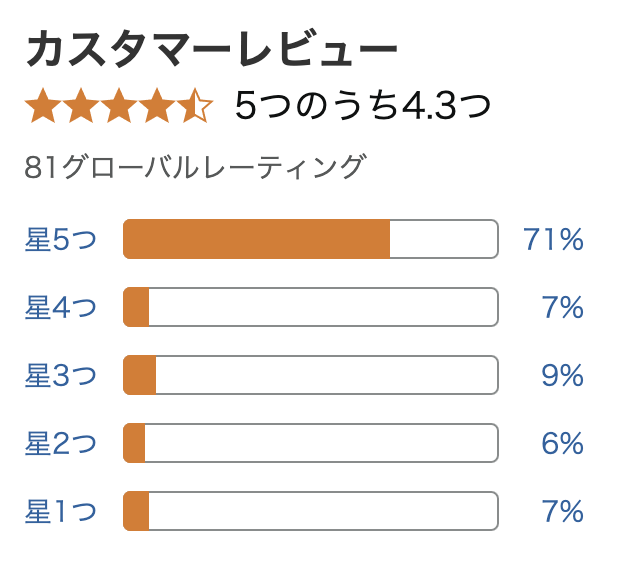Open the 星3つ reviews link

click(x=61, y=375)
